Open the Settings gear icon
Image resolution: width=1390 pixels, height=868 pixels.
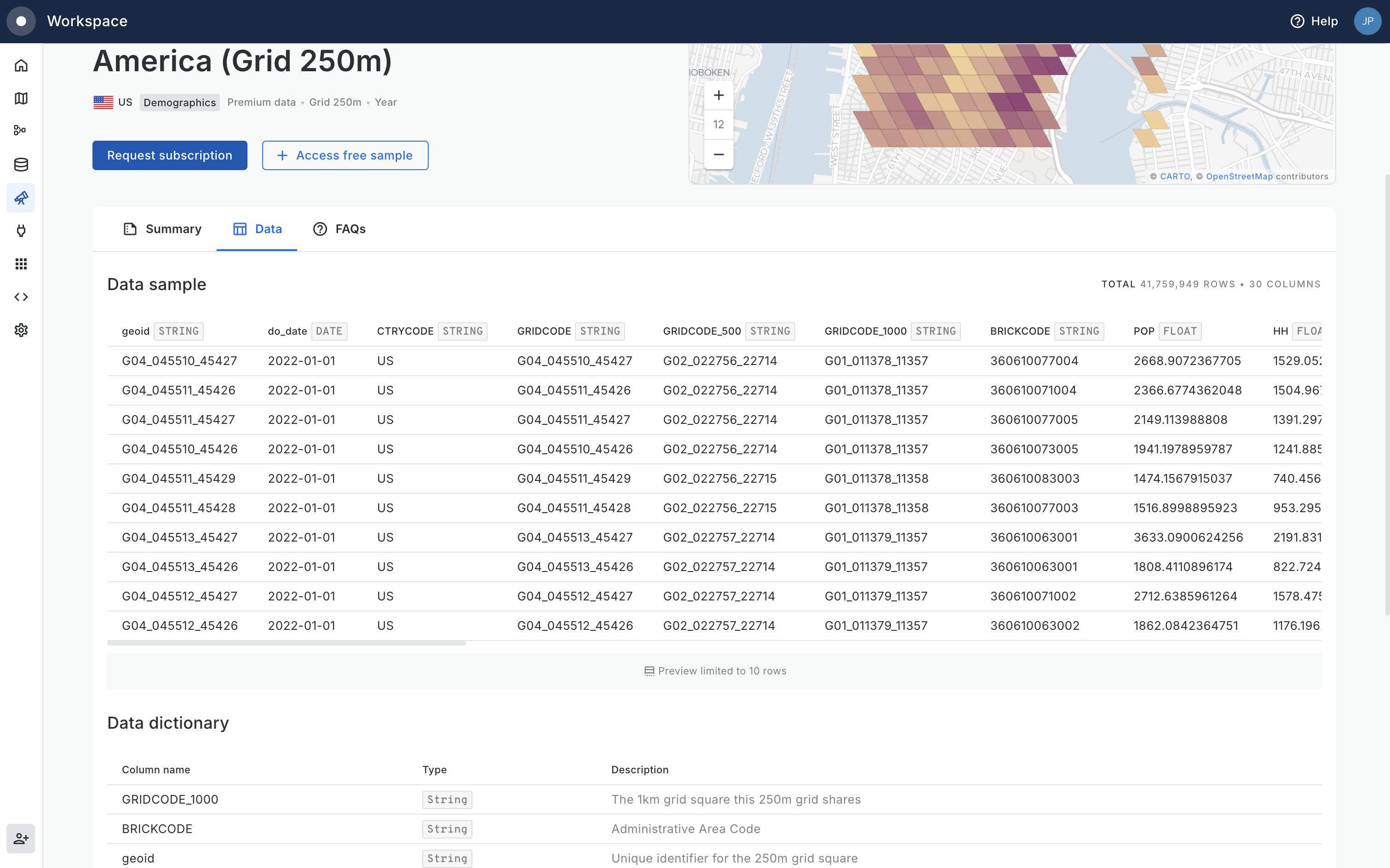tap(21, 330)
